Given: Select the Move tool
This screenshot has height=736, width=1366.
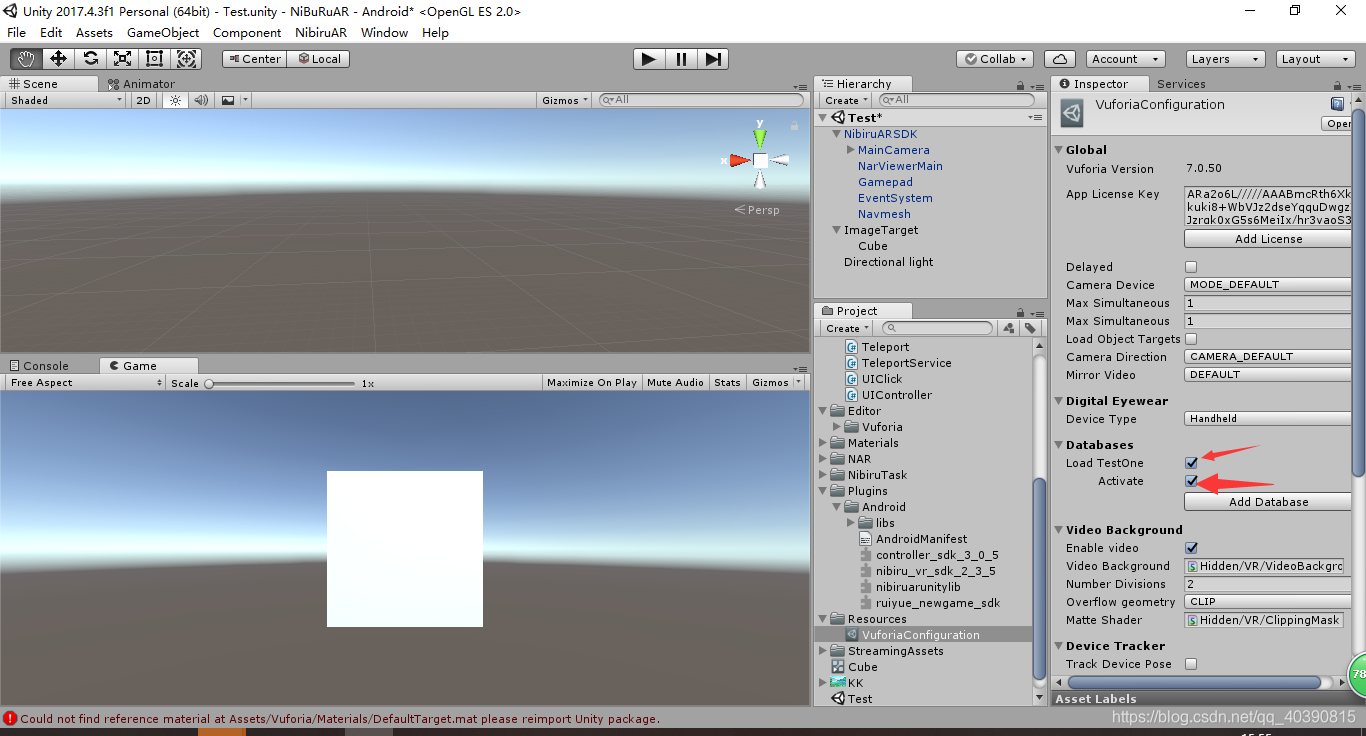Looking at the screenshot, I should click(x=58, y=59).
